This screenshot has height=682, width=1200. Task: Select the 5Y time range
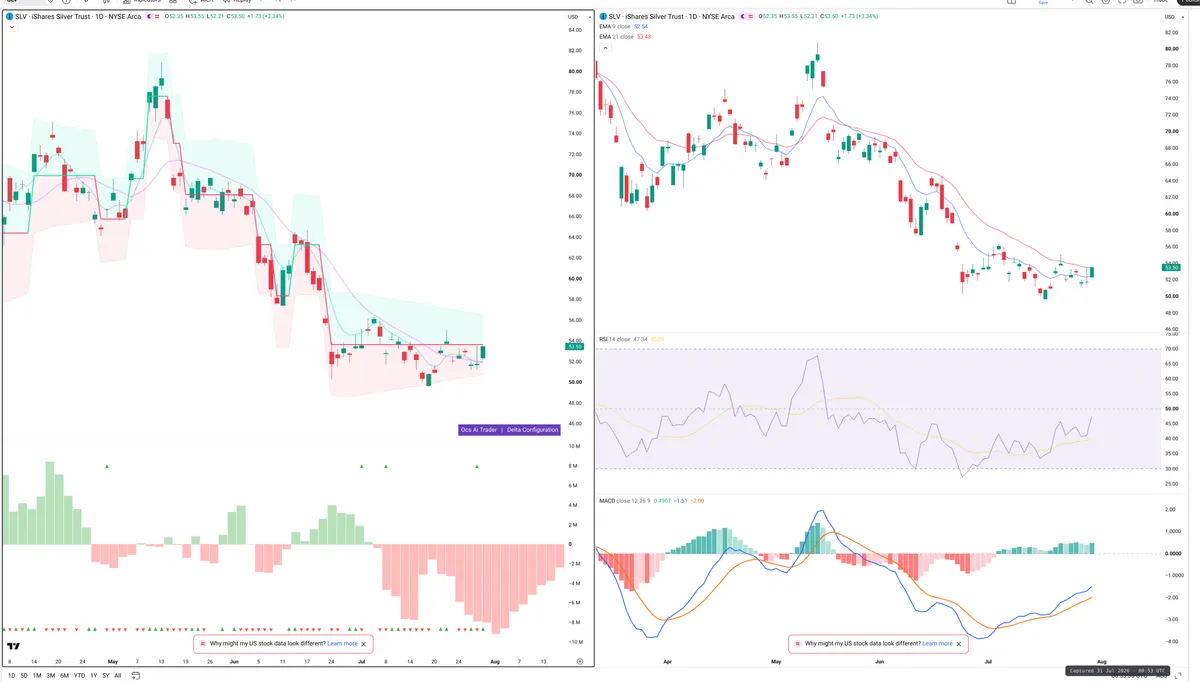[x=106, y=676]
